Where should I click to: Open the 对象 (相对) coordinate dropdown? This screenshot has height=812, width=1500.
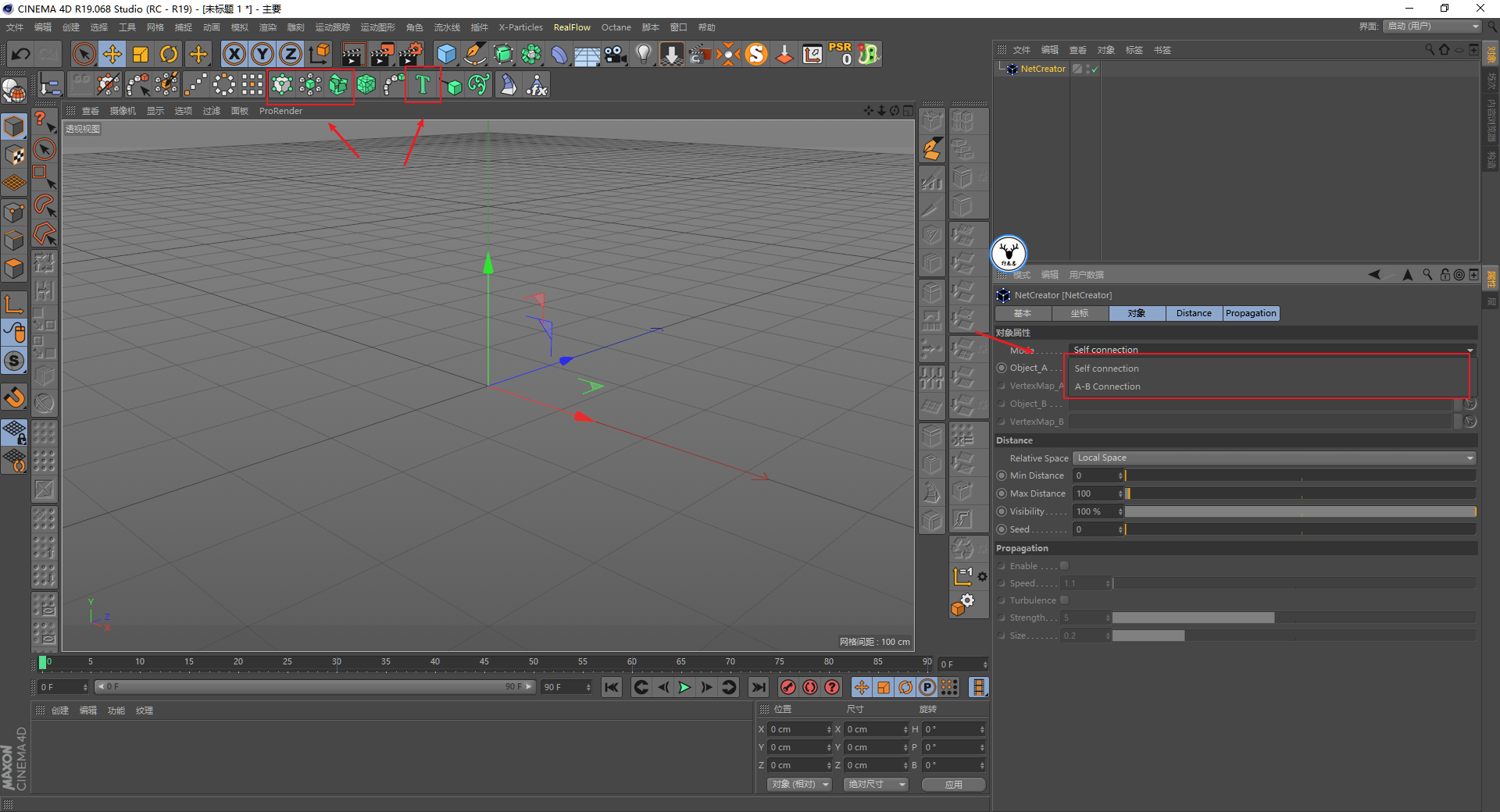click(x=799, y=784)
